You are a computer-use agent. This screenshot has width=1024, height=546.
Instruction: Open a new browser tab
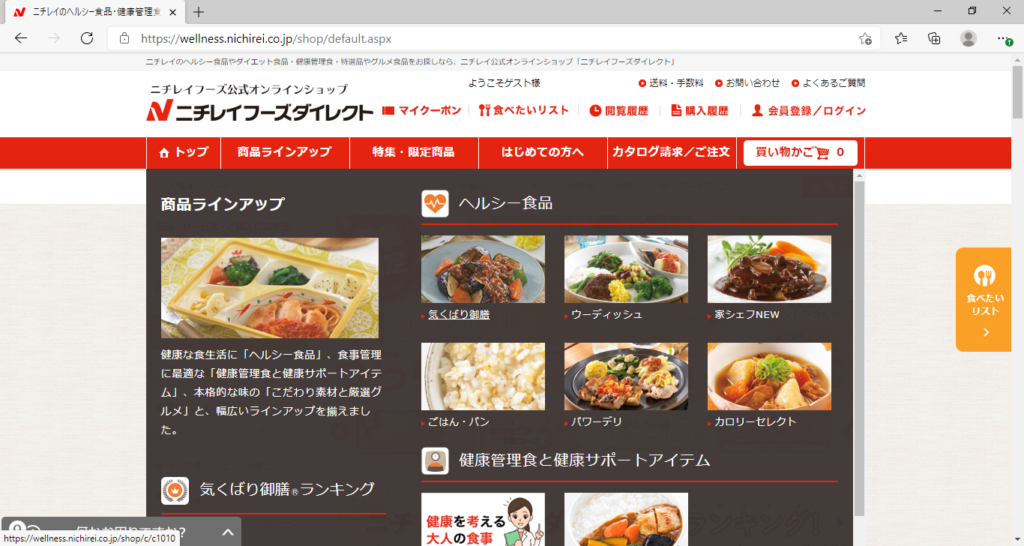pos(199,12)
